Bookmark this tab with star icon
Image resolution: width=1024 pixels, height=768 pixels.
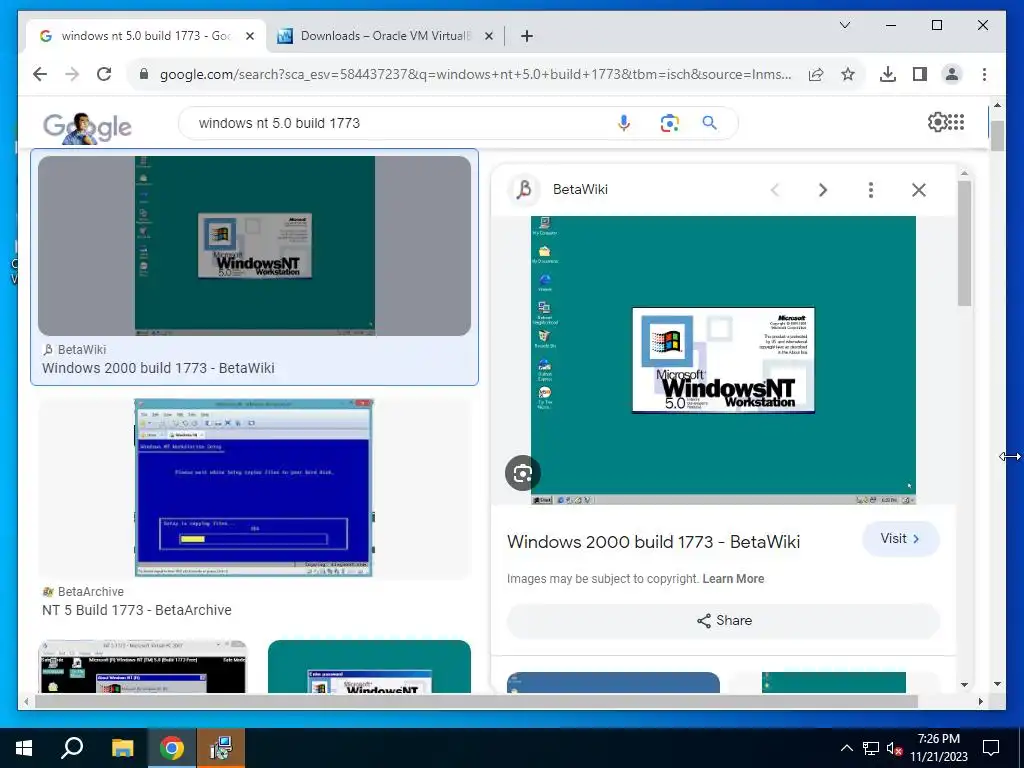click(848, 74)
